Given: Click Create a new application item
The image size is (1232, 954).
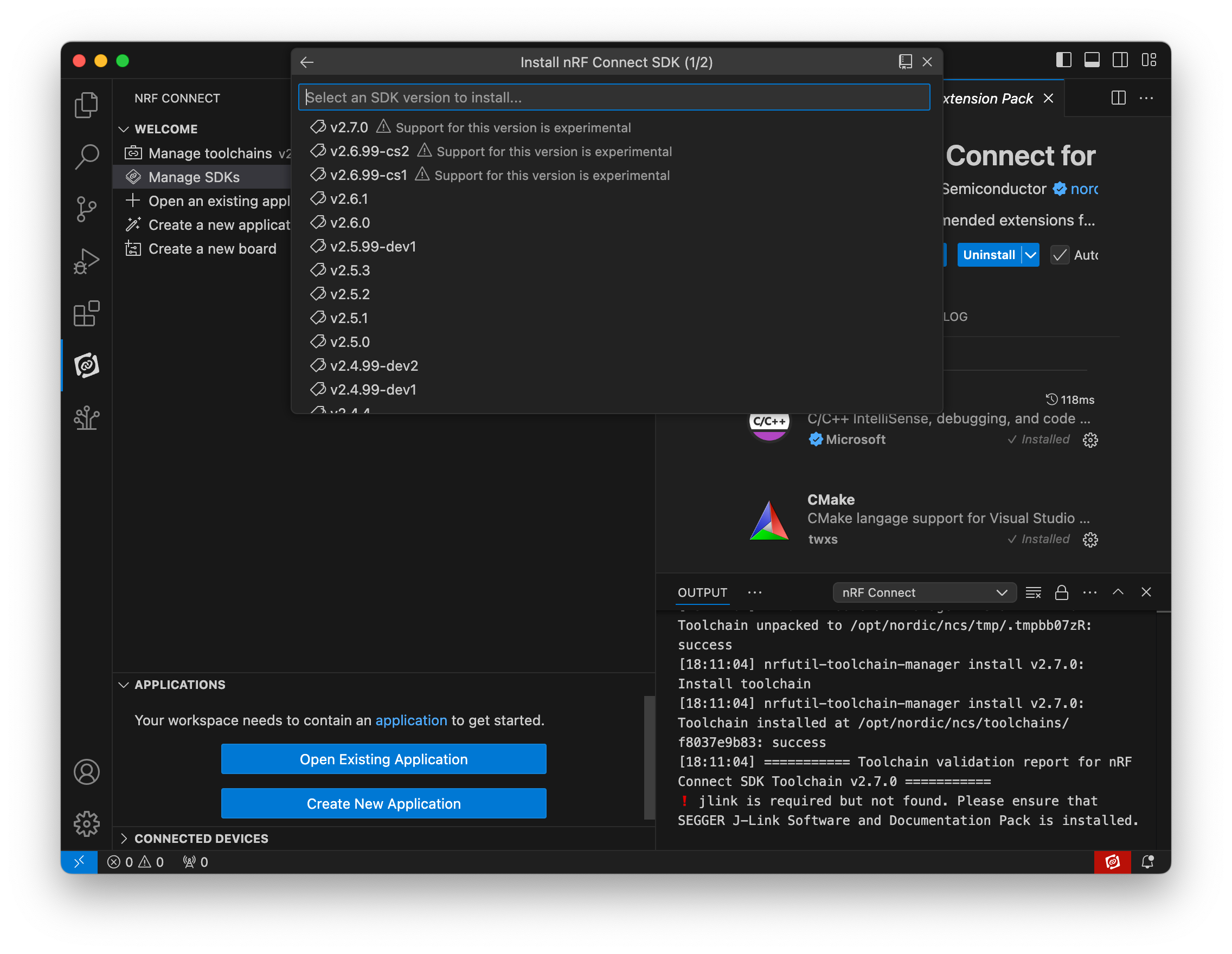Looking at the screenshot, I should [x=202, y=225].
